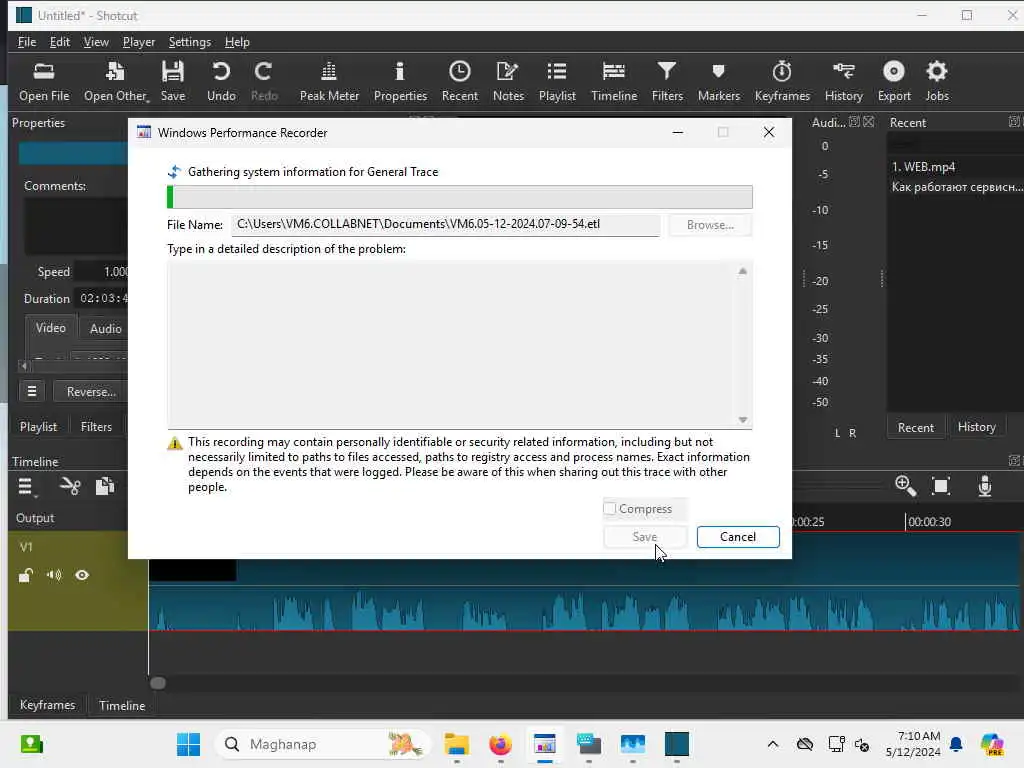
Task: Open the timeline hamburger menu
Action: (26, 487)
